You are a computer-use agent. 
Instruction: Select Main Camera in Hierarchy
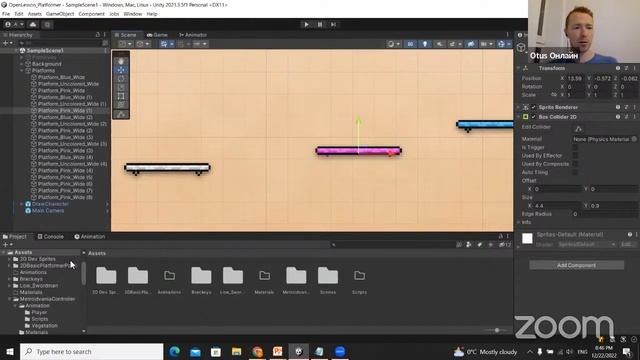coord(48,211)
